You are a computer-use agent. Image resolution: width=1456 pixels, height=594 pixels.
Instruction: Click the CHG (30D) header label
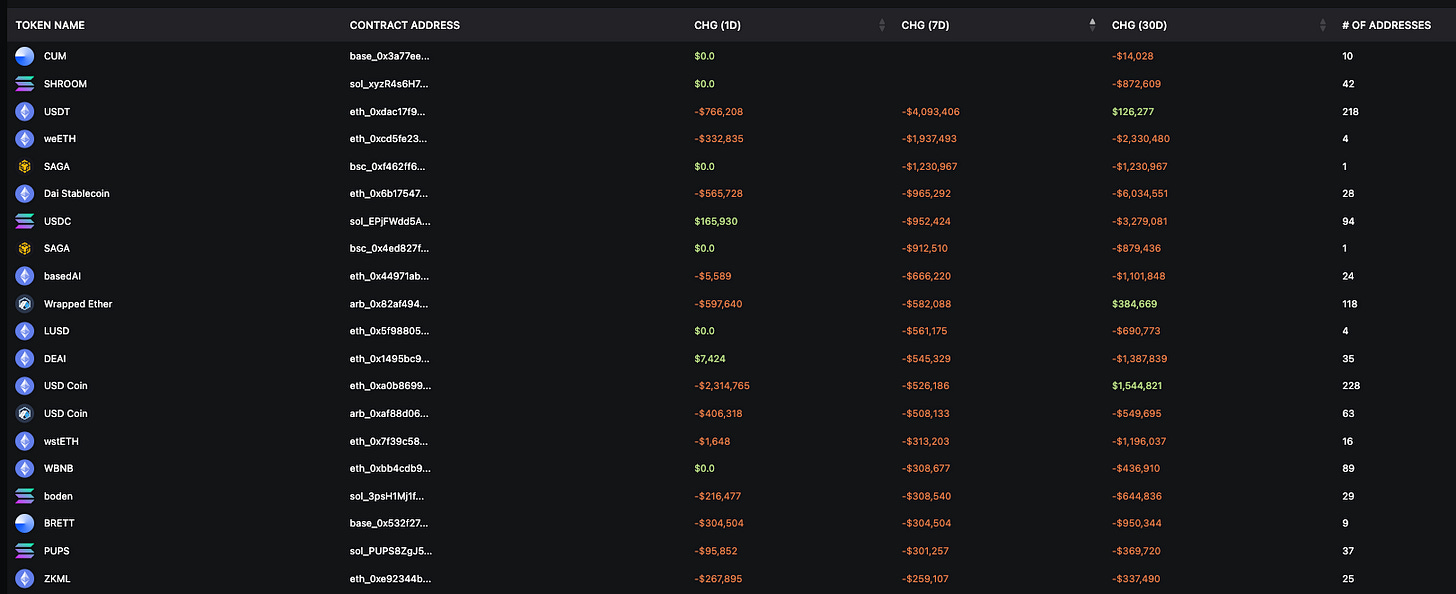click(1139, 25)
